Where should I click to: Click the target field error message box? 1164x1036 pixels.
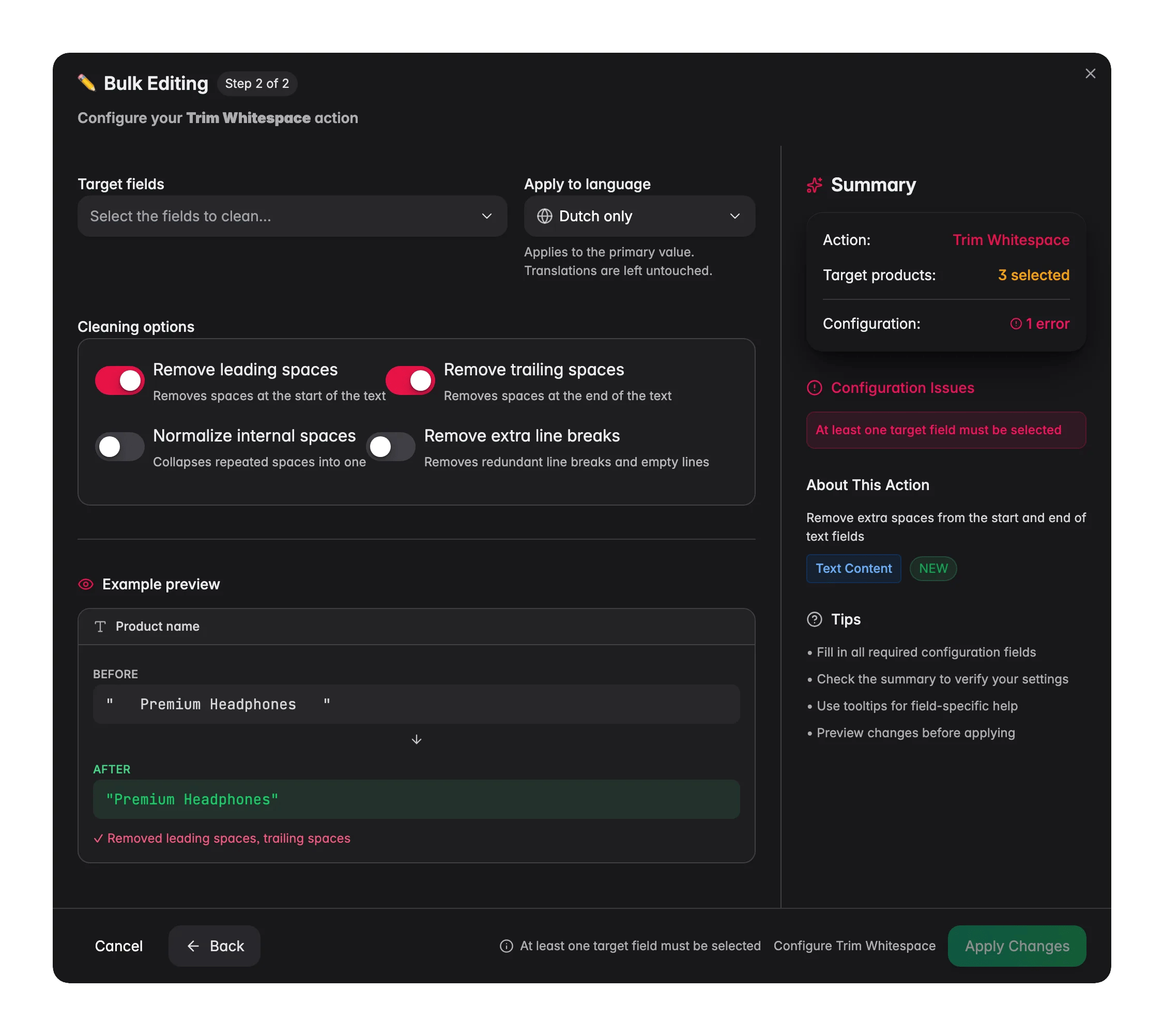(x=946, y=430)
